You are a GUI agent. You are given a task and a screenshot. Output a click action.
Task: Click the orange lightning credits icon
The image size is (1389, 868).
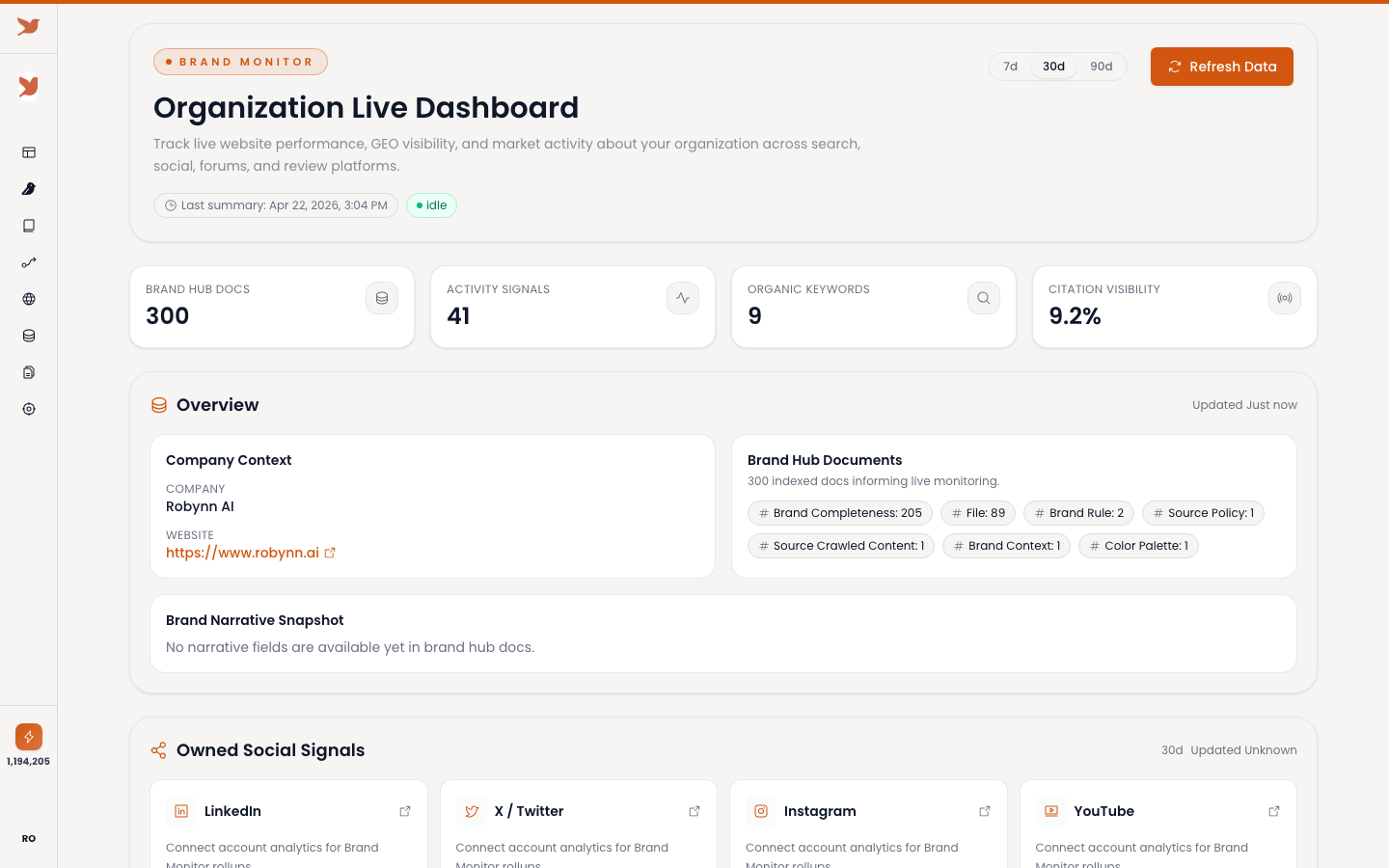pos(29,736)
